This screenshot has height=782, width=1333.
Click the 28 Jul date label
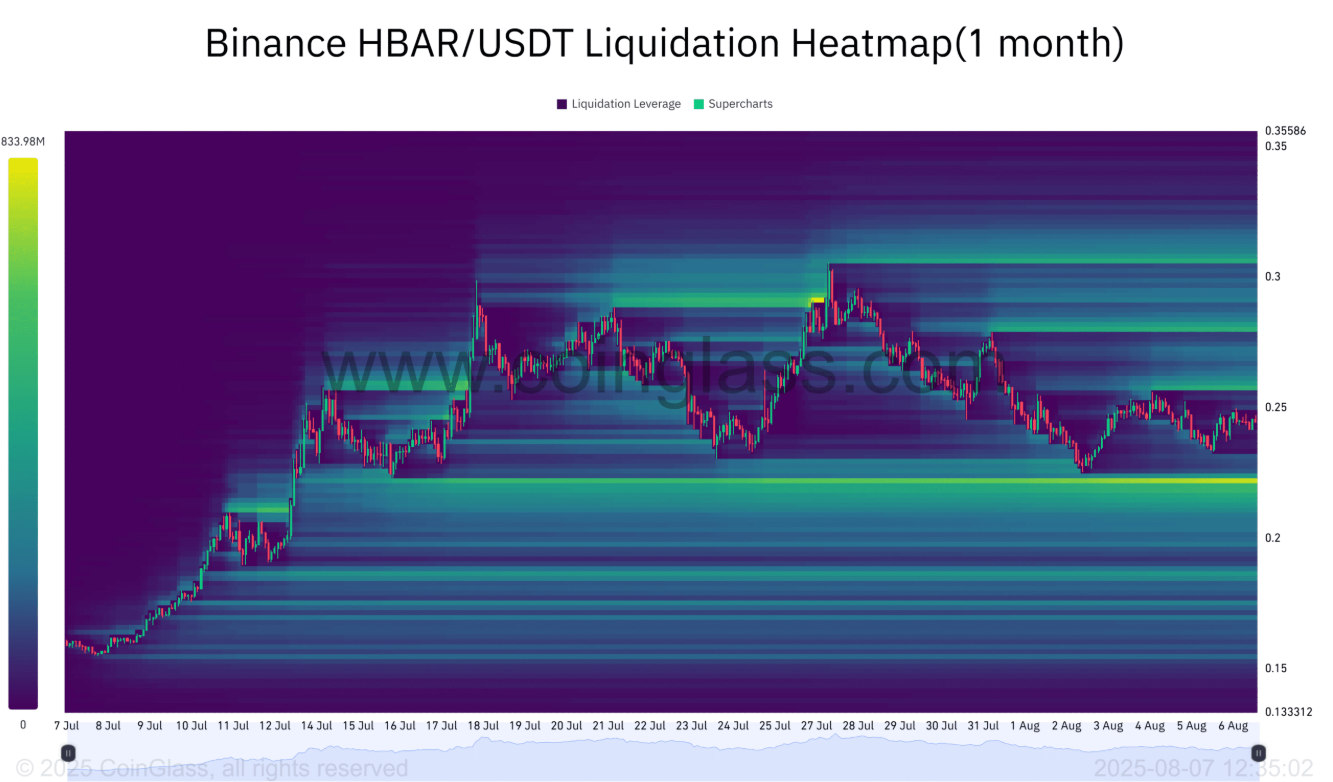(859, 726)
